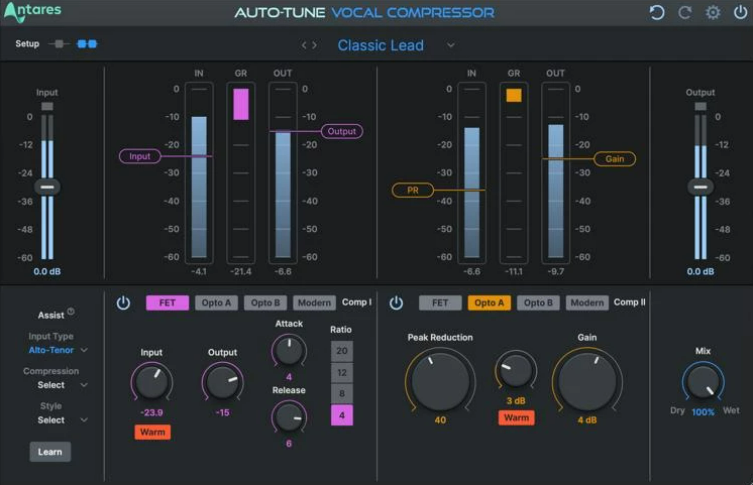This screenshot has height=485, width=753.
Task: Switch Comp I to Opto A mode
Action: (x=216, y=303)
